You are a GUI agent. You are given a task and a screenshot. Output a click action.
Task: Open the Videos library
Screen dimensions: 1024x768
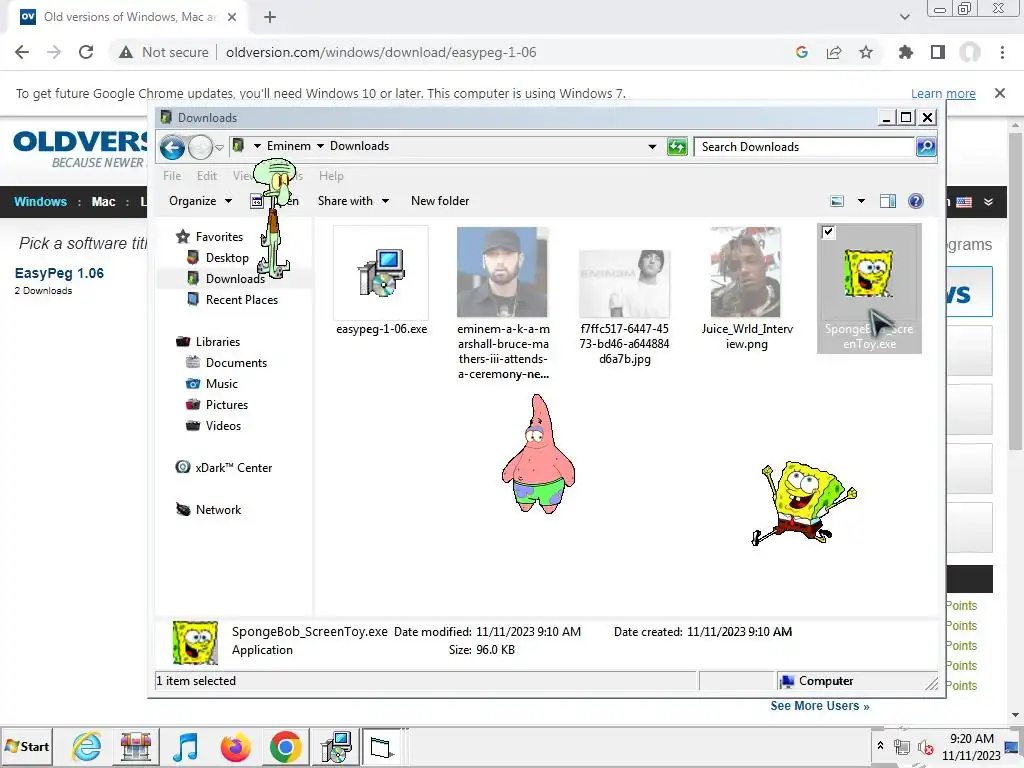(x=223, y=425)
